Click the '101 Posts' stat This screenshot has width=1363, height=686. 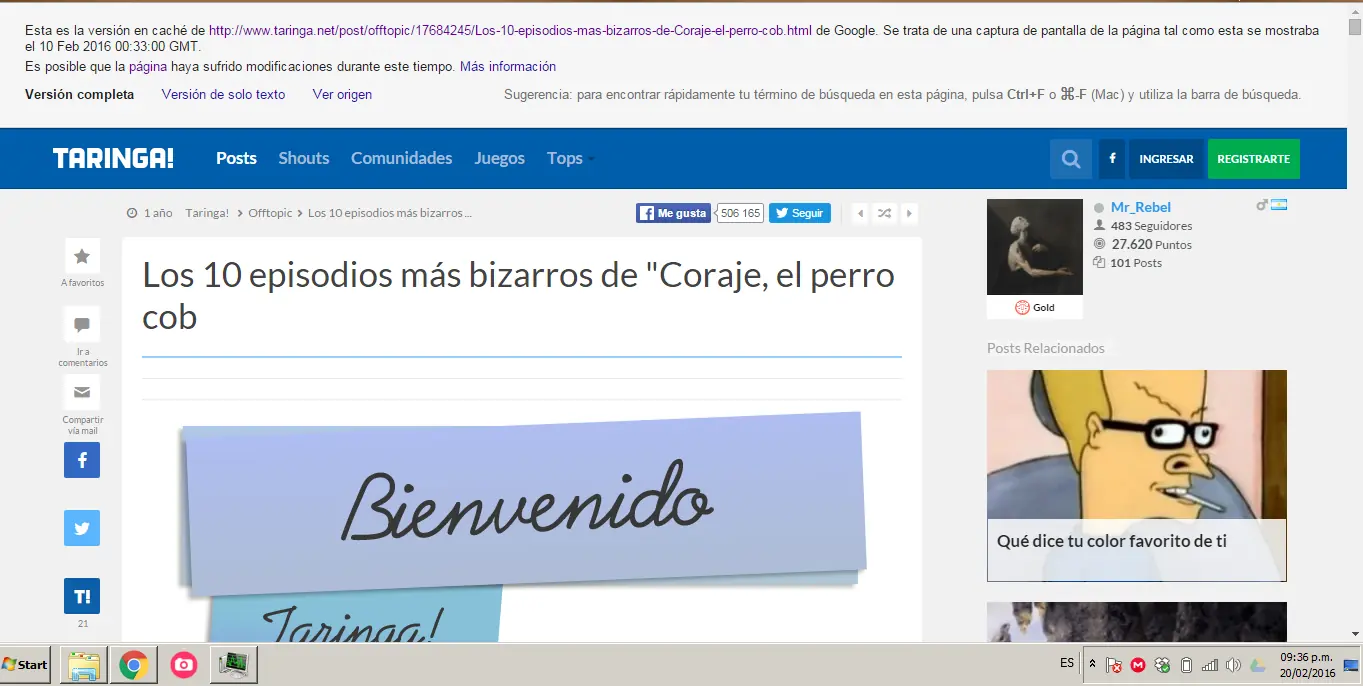tap(1128, 263)
